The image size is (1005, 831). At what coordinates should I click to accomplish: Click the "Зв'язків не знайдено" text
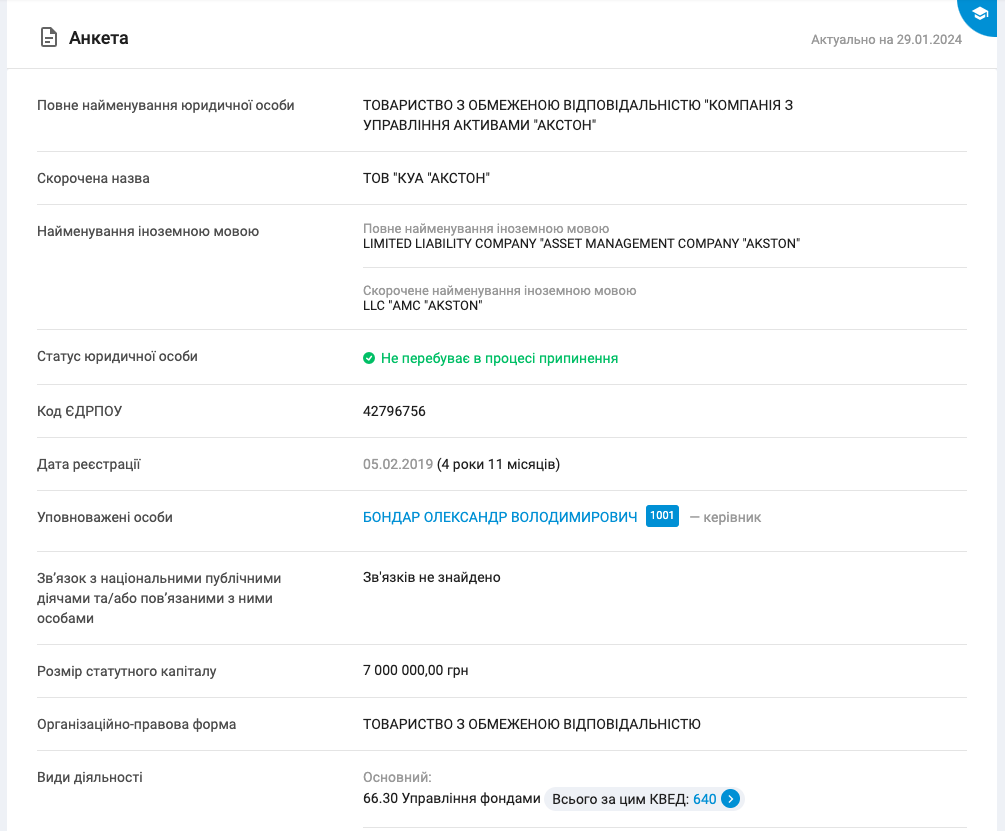pos(431,577)
